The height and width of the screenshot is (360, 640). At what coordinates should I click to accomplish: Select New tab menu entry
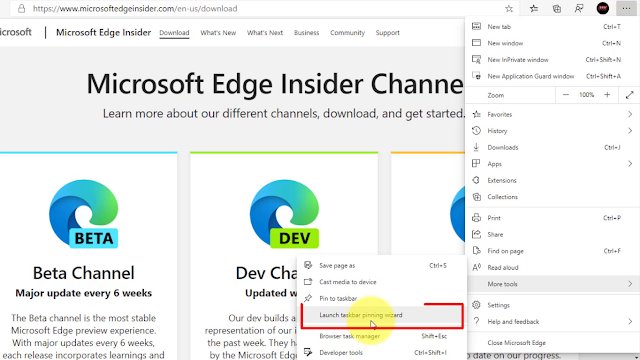(552, 27)
